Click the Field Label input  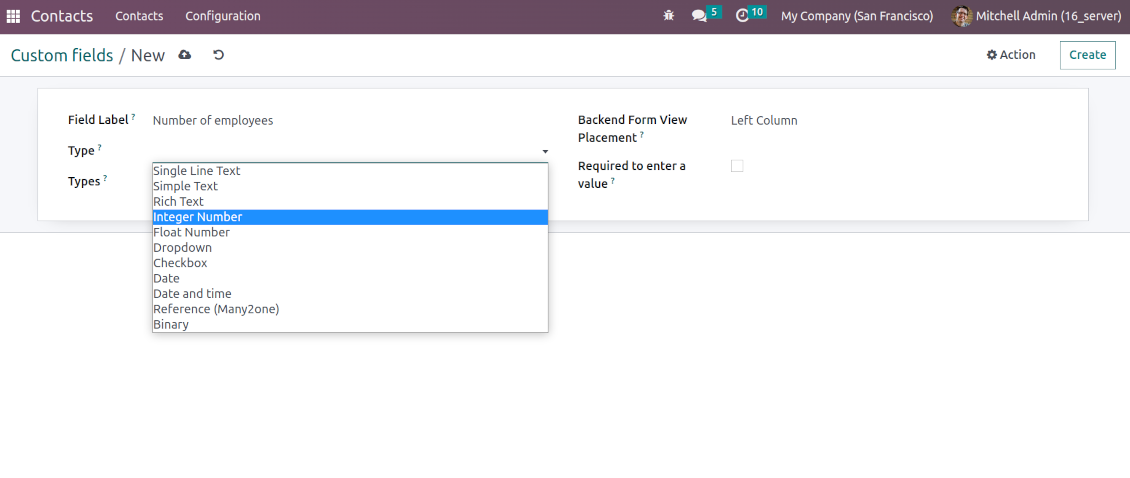350,120
